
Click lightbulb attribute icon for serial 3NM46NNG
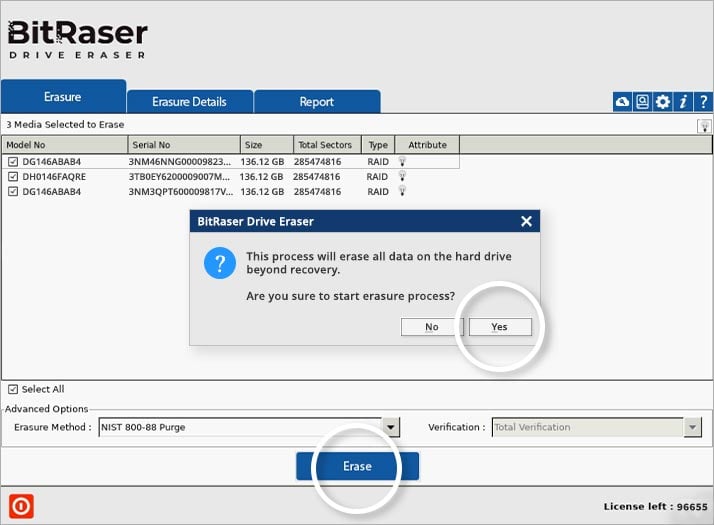(402, 161)
